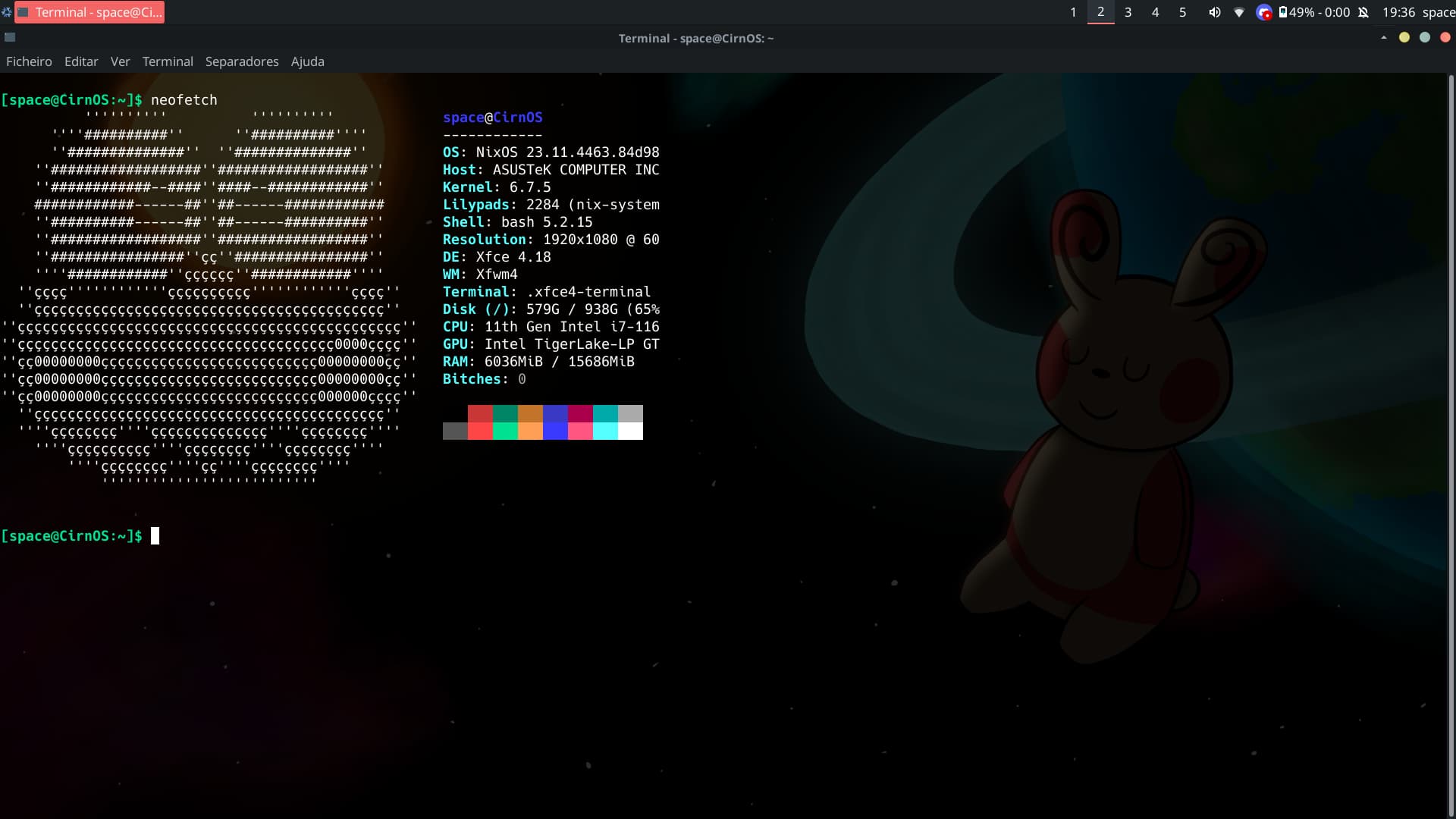Open the Ajuda menu
Screen dimensions: 1456x819
point(307,61)
